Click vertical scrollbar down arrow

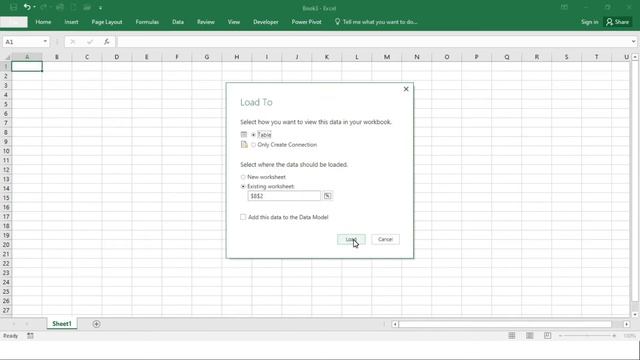[x=635, y=315]
